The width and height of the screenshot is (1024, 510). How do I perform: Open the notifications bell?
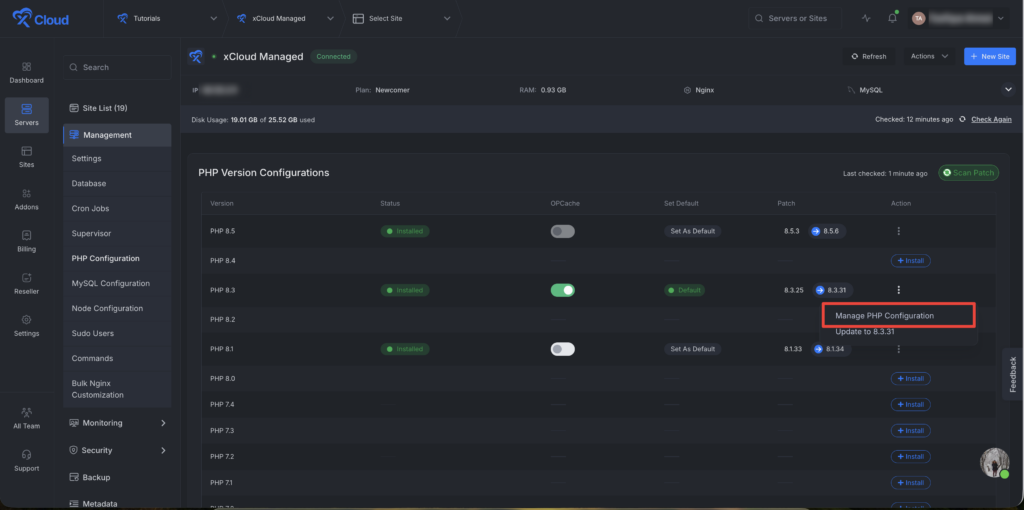pos(892,18)
